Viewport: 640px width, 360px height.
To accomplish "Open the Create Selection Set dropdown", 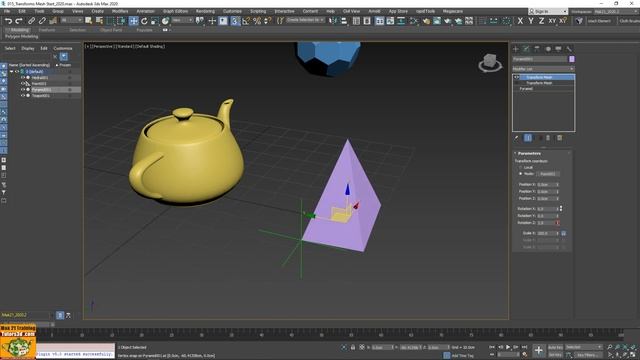I will click(x=305, y=20).
